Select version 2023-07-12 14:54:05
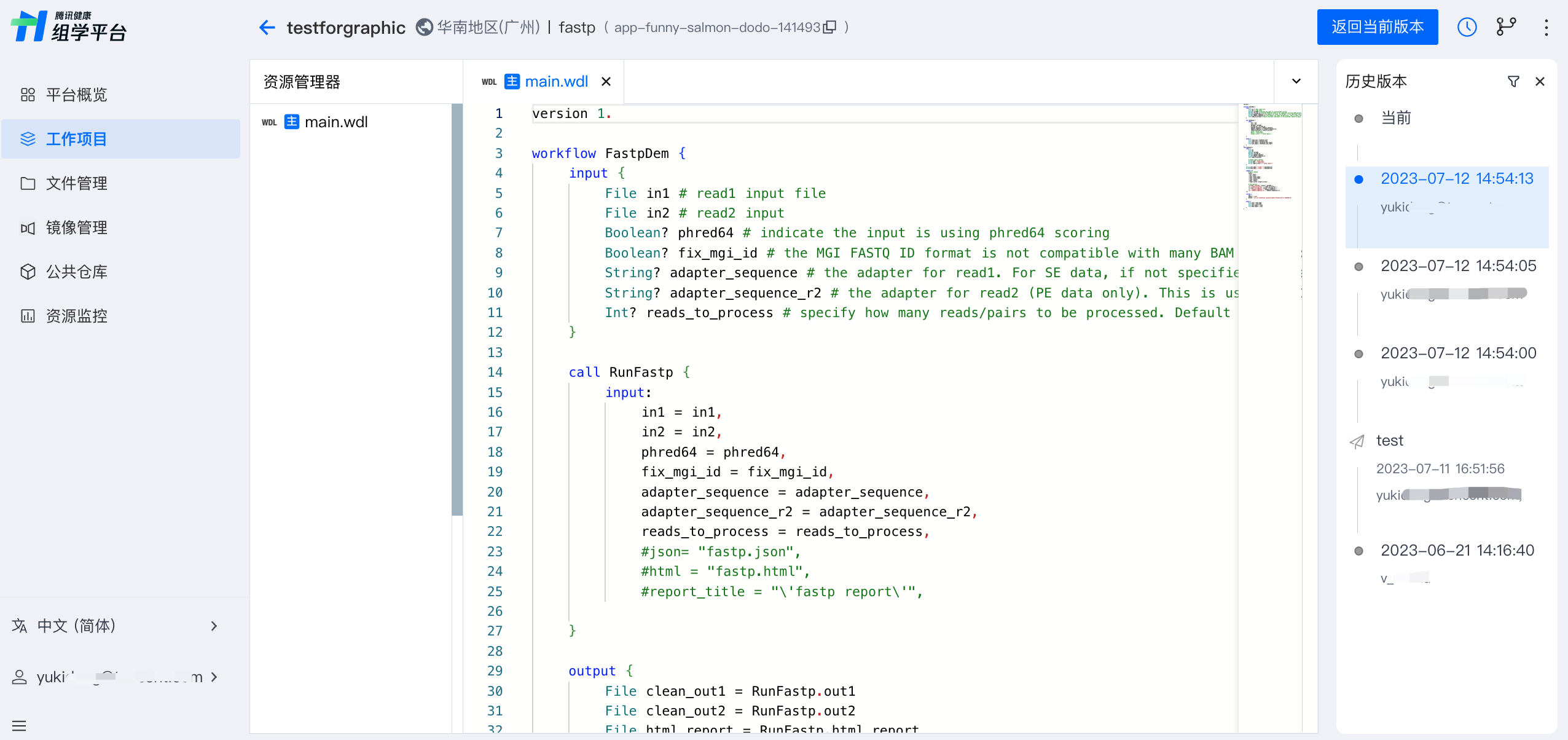 (1457, 266)
